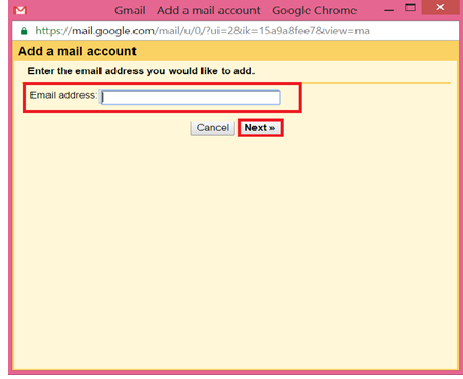The height and width of the screenshot is (379, 463).
Task: Click the URL in the address bar
Action: click(x=202, y=31)
